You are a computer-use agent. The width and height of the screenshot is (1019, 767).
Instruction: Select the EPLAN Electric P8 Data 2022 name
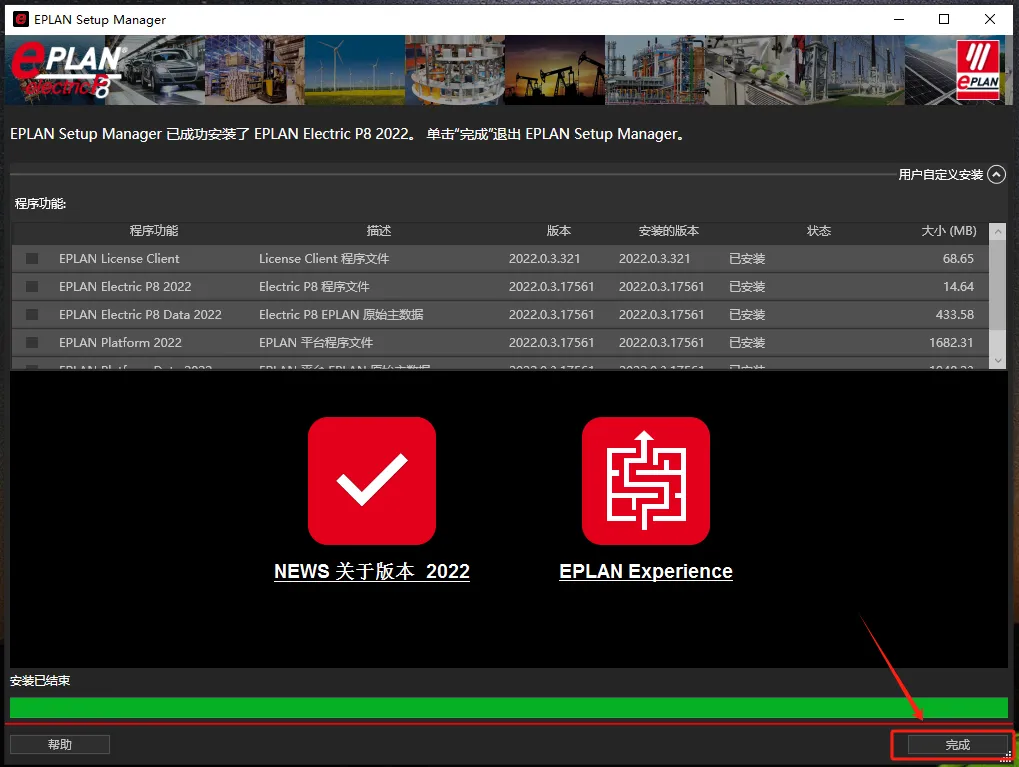coord(140,315)
